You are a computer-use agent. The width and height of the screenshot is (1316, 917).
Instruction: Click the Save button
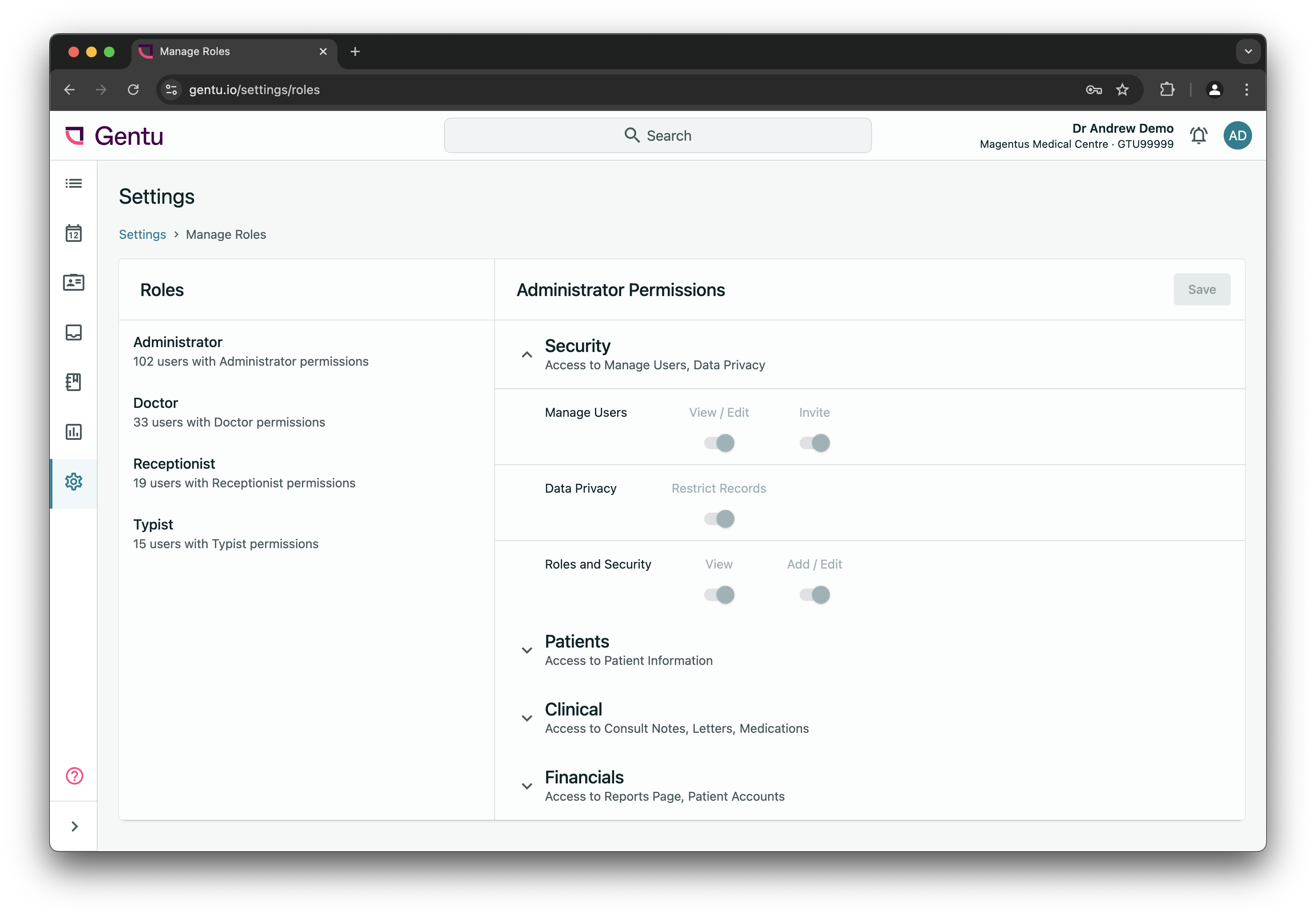1202,289
